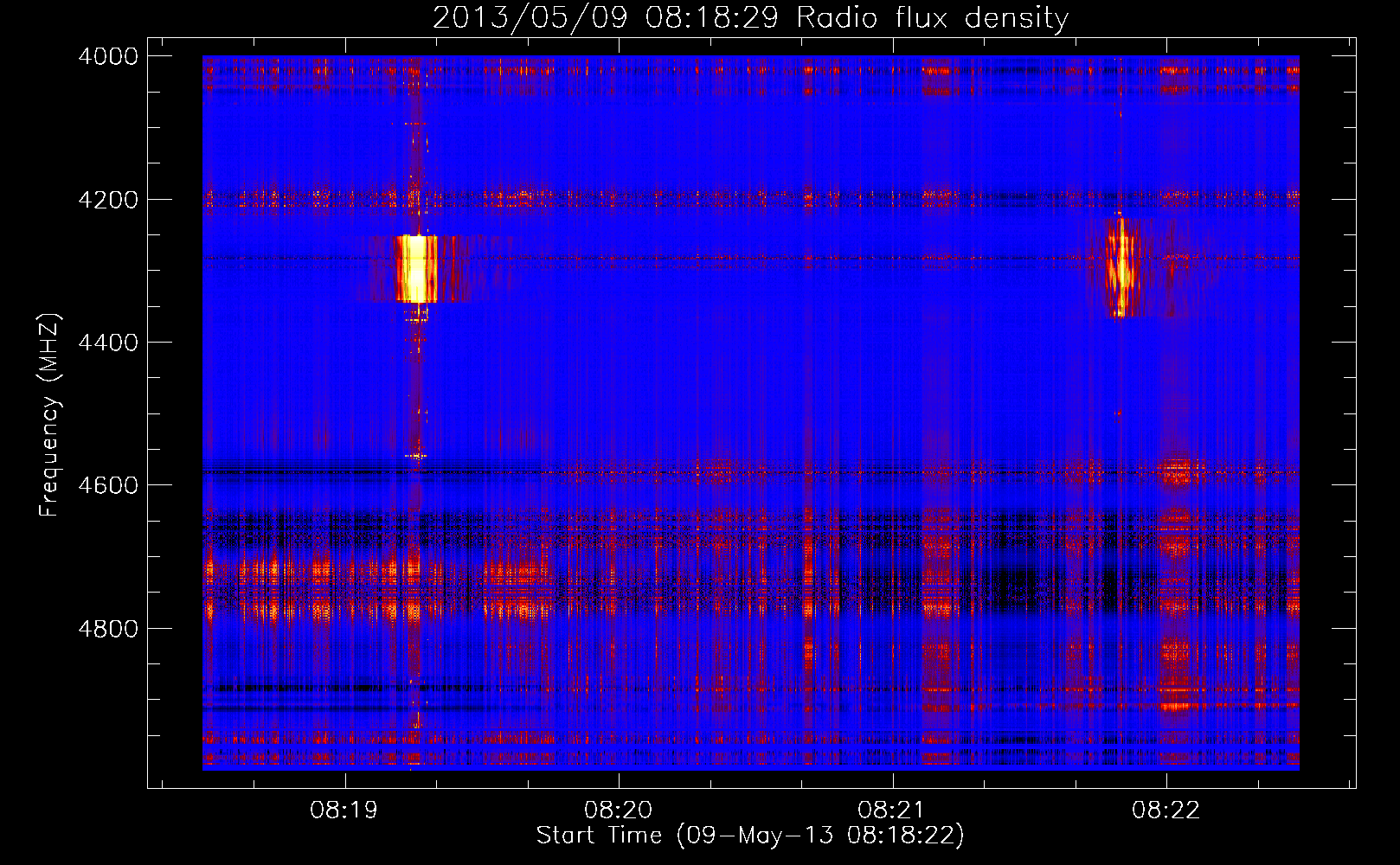Screen dimensions: 1400x865
Task: Click the 08:22 time tick label
Action: pos(1166,811)
